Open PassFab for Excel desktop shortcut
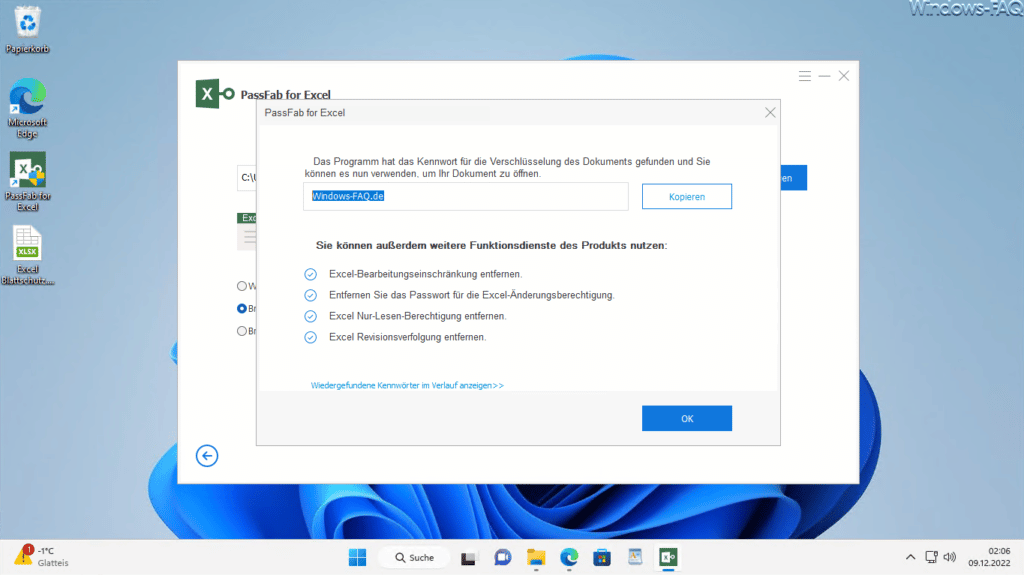This screenshot has height=575, width=1024. [x=27, y=182]
